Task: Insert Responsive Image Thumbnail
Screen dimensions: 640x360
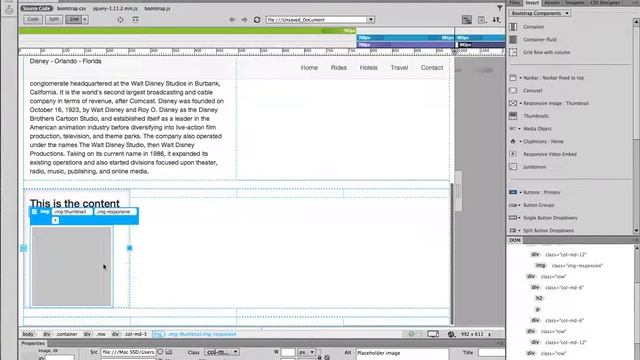Action: [556, 103]
